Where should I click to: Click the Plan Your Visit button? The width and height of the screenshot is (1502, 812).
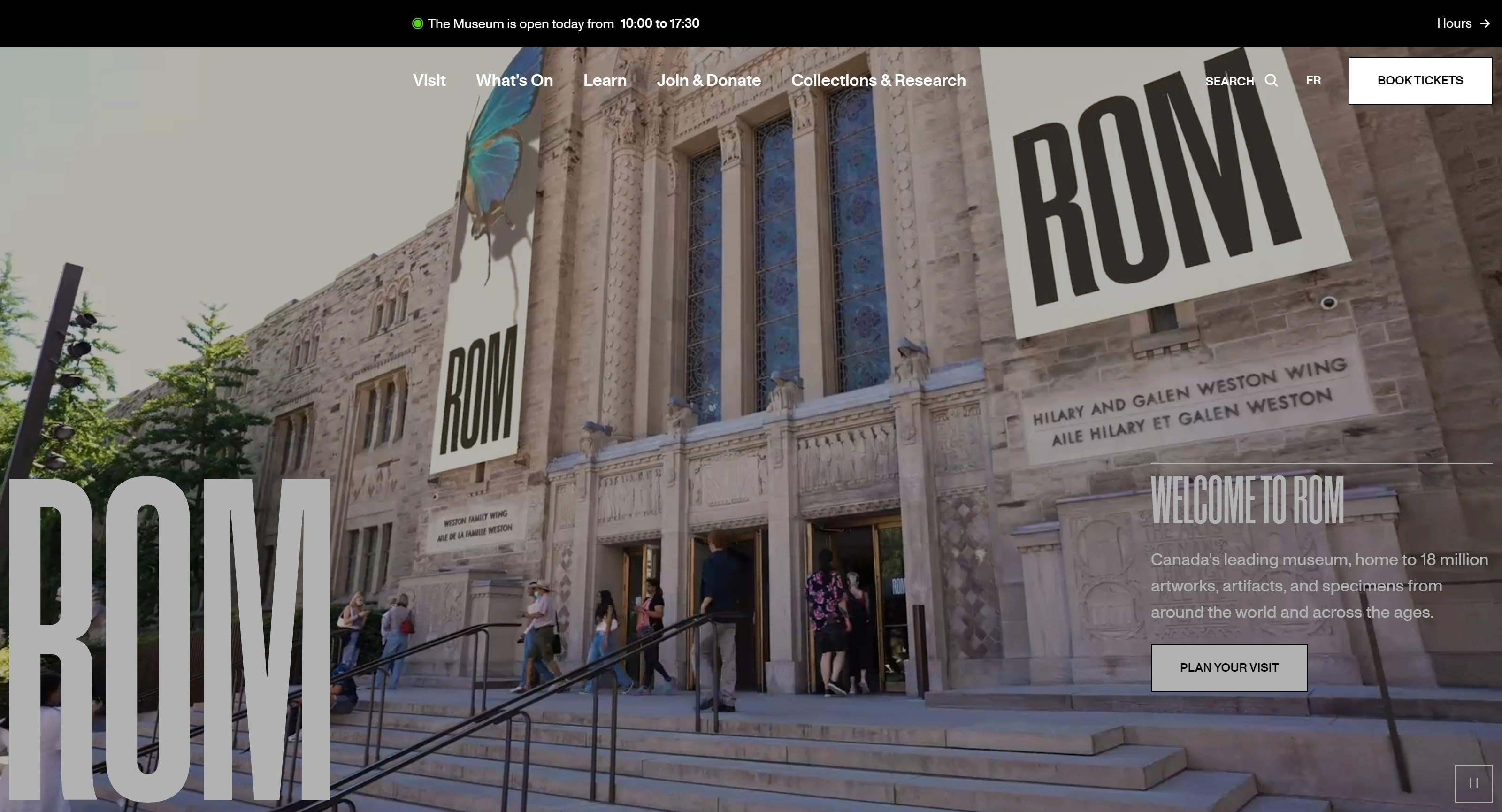(1229, 667)
